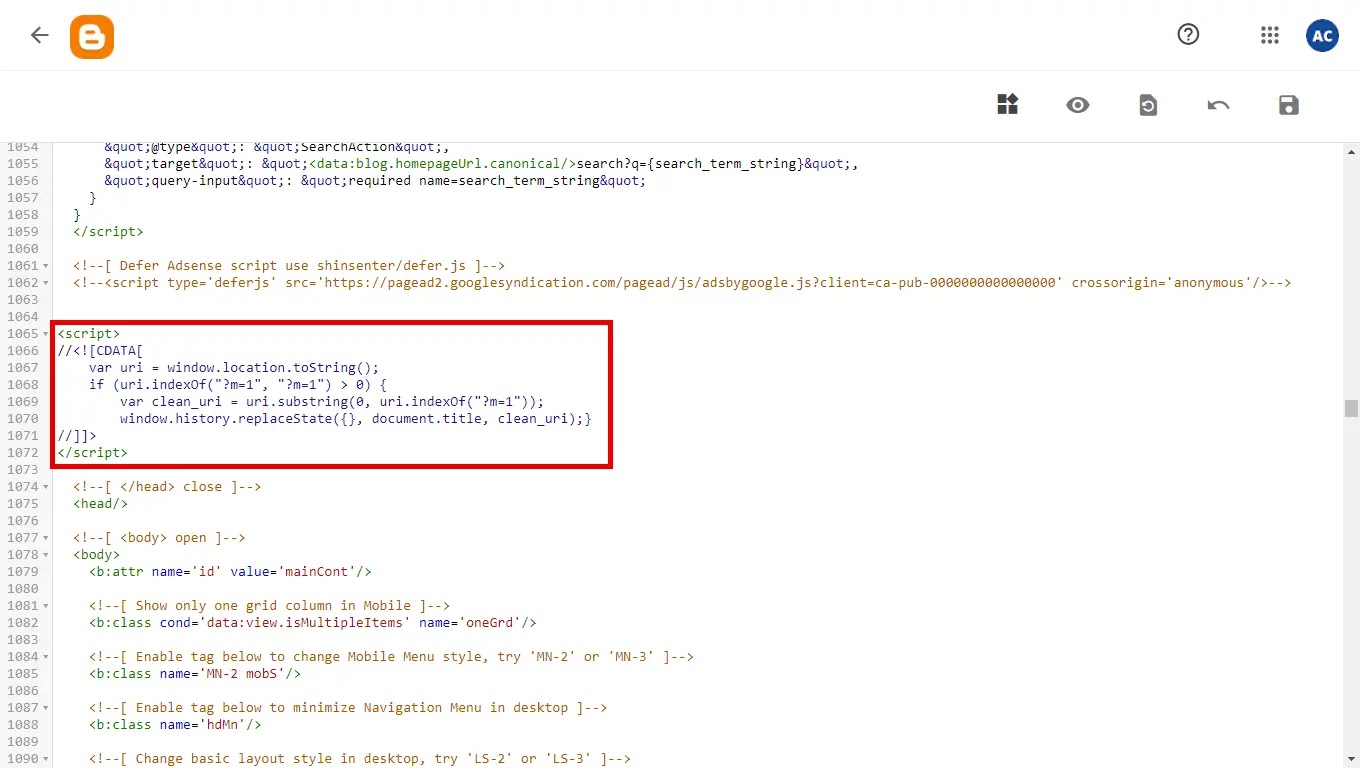Open the Blogger home logo
Screen dimensions: 1360x768
click(x=92, y=36)
